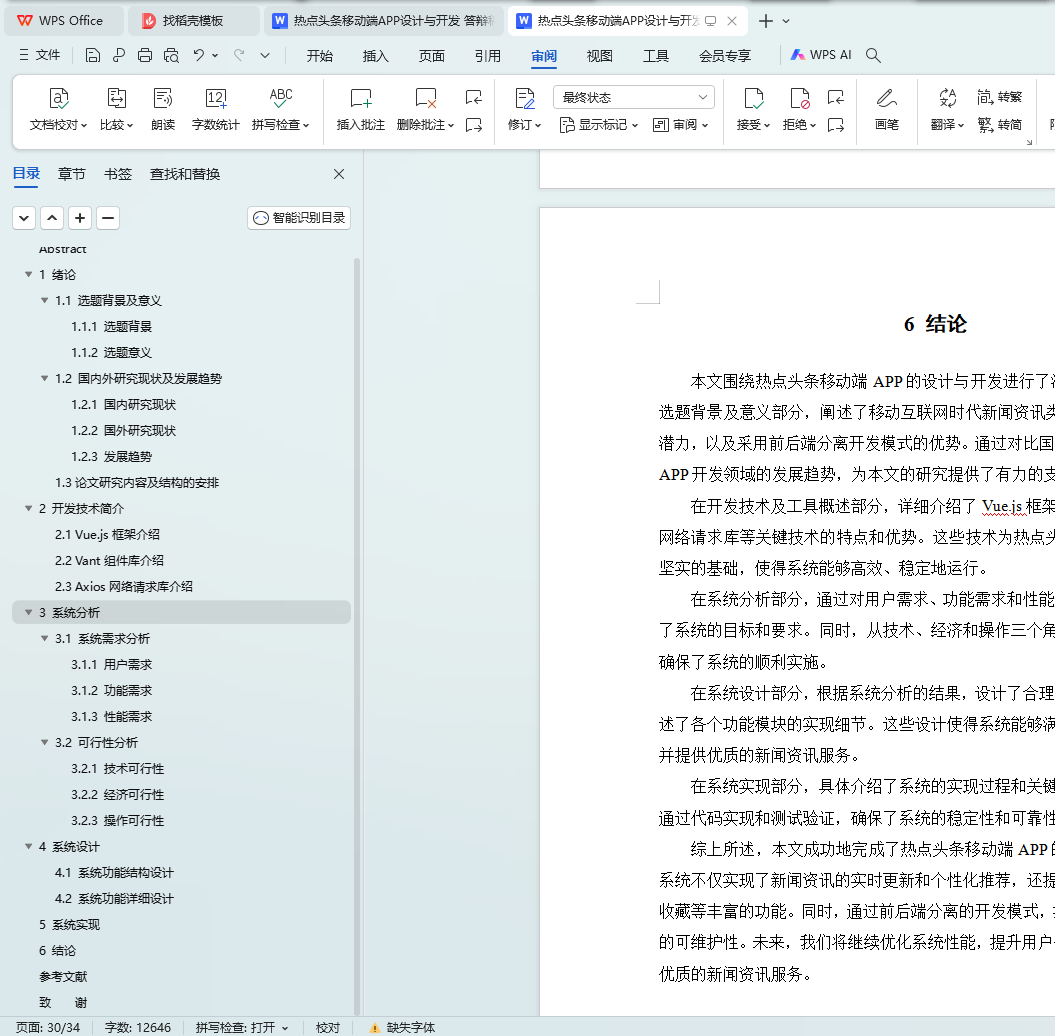Run 拼写检查 spell check
1055x1036 pixels.
(x=281, y=110)
